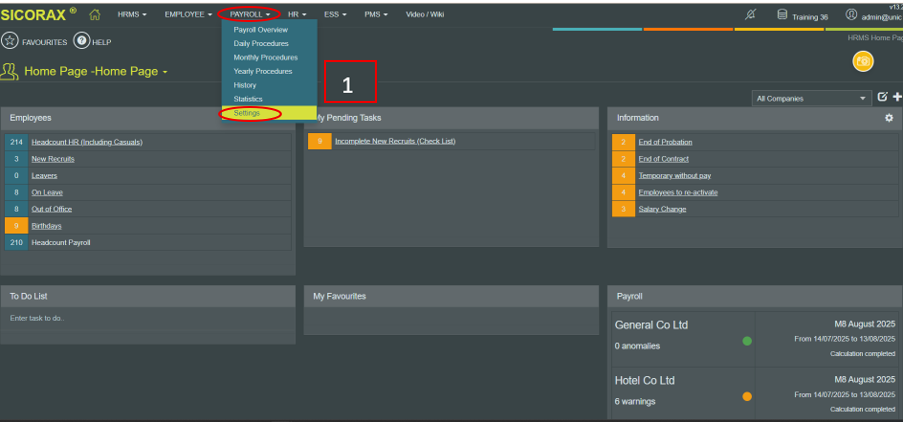Open End of Probation link
The image size is (905, 422).
[x=665, y=142]
